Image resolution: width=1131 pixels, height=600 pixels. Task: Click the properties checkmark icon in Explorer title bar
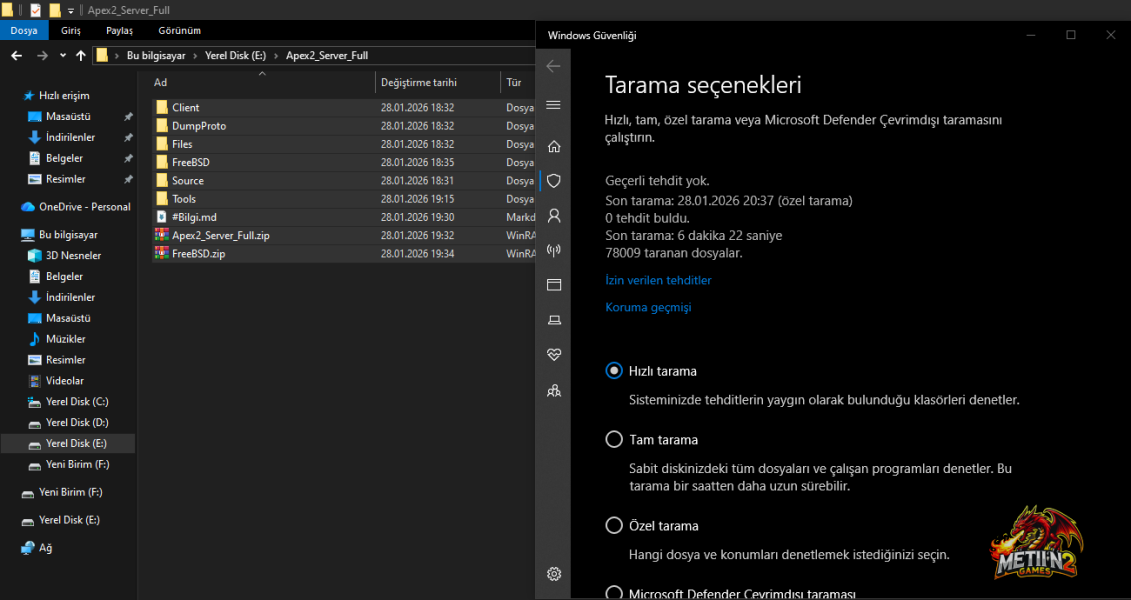35,10
